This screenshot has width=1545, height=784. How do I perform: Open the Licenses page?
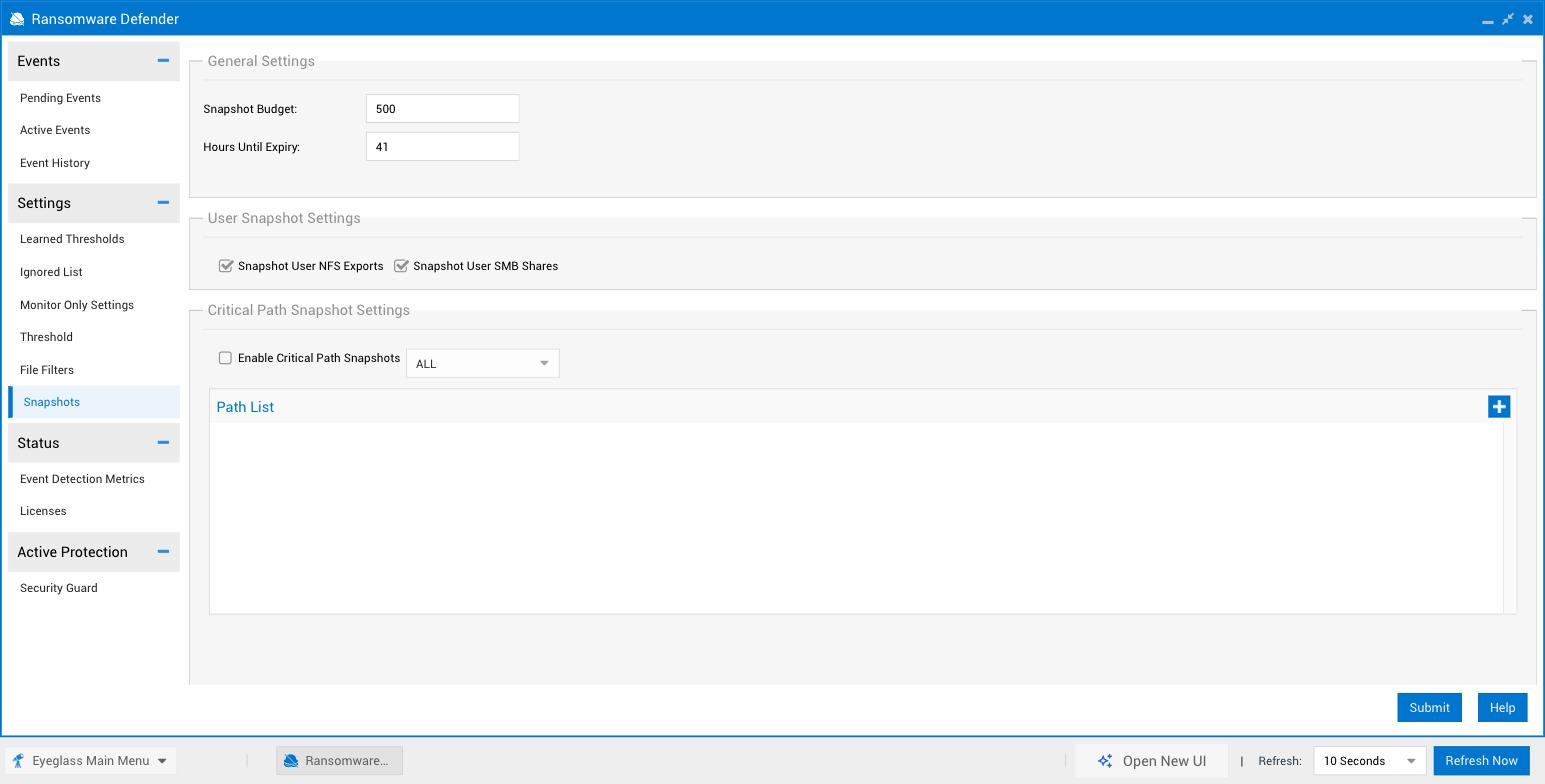tap(43, 511)
